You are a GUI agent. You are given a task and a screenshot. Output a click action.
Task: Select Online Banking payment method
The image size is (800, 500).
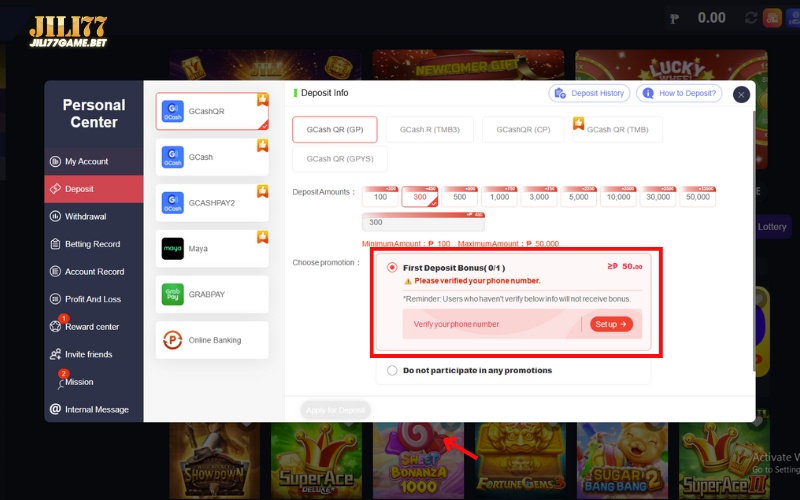[212, 340]
